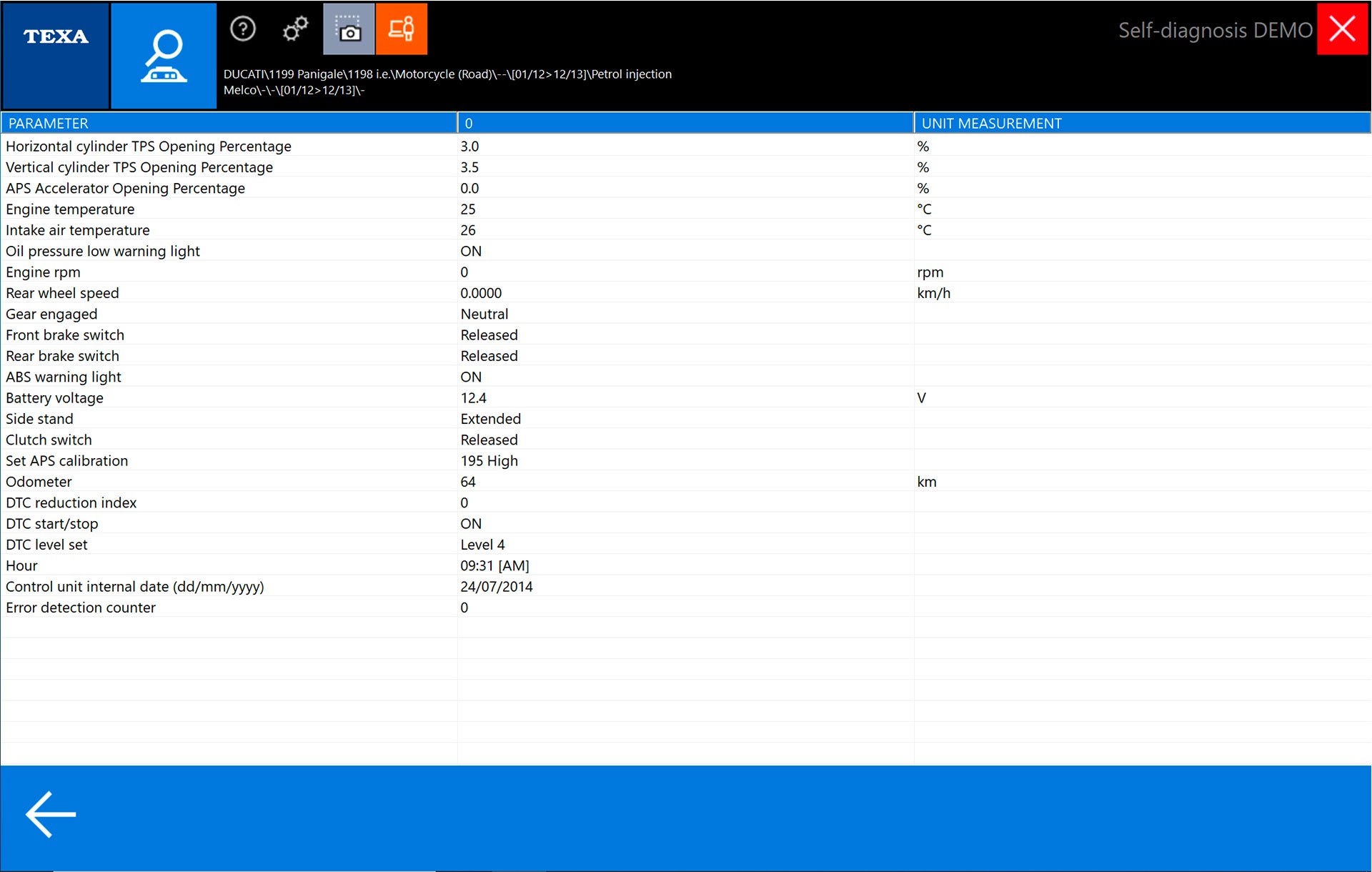Take a screenshot with the camera icon
This screenshot has width=1372, height=872.
click(349, 29)
